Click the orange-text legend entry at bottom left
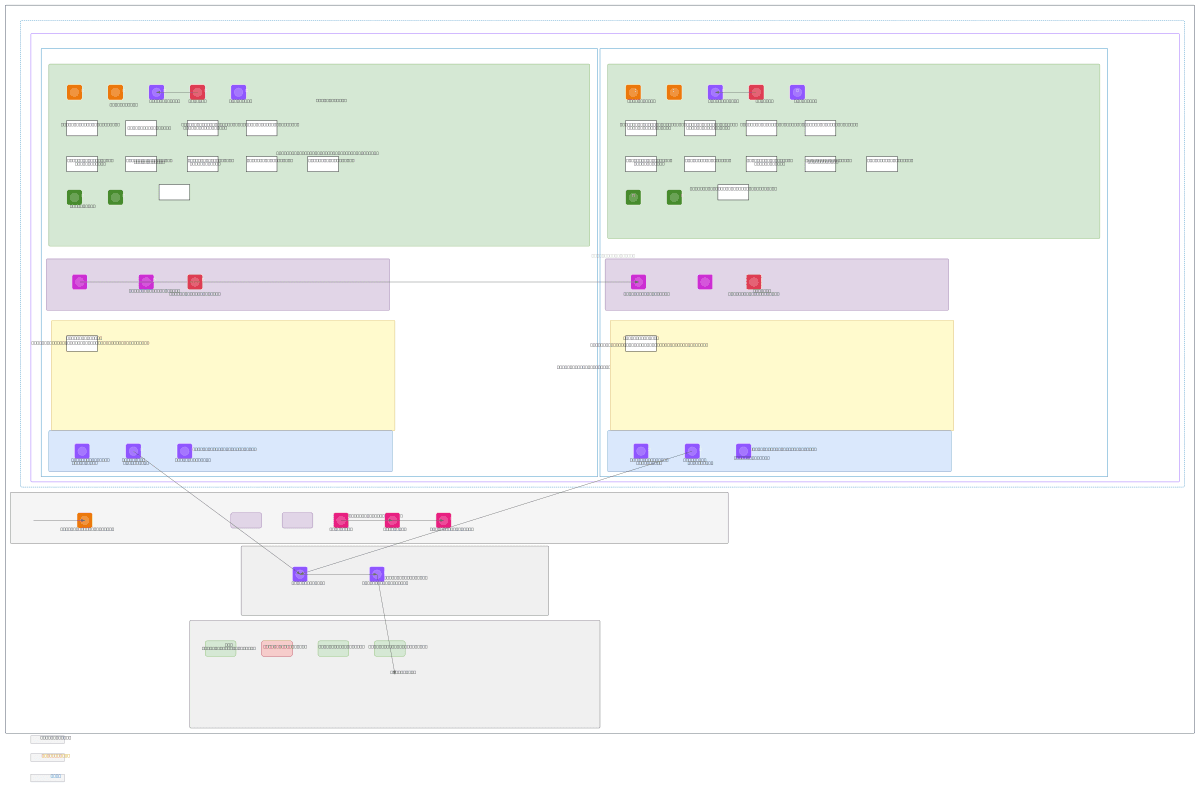This screenshot has width=1200, height=787. pyautogui.click(x=47, y=757)
